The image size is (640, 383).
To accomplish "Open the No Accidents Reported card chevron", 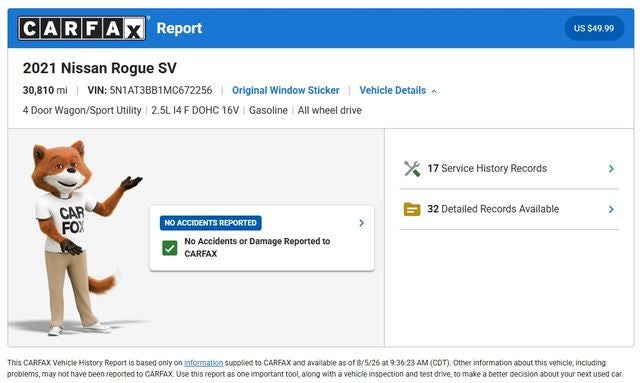I will tap(361, 223).
